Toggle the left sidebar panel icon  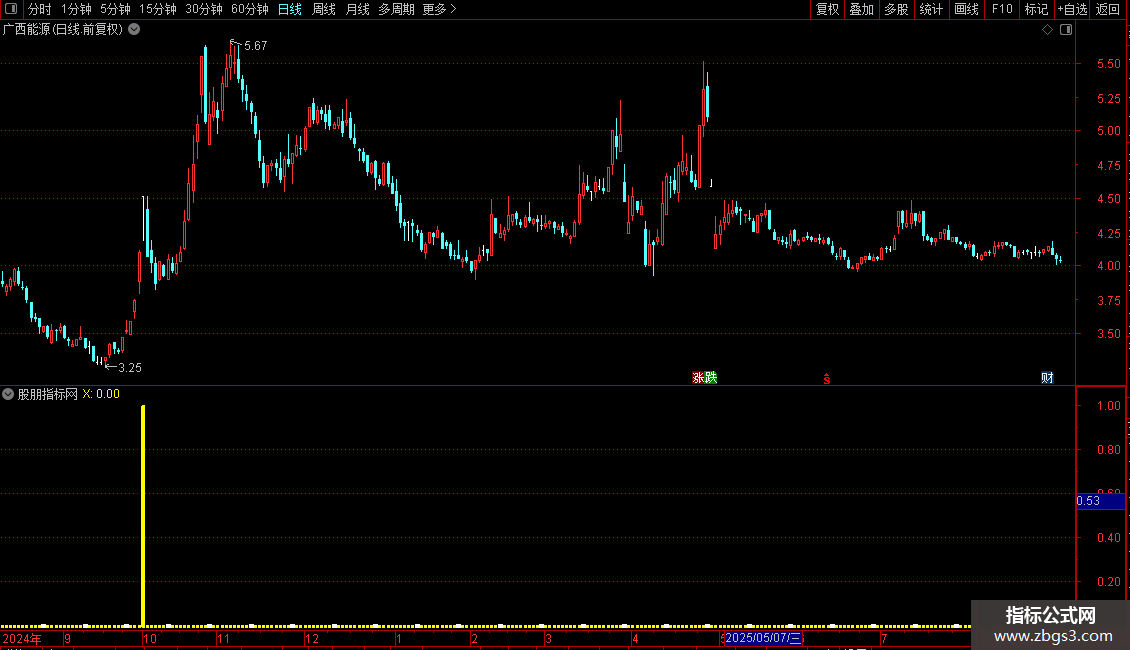point(11,9)
